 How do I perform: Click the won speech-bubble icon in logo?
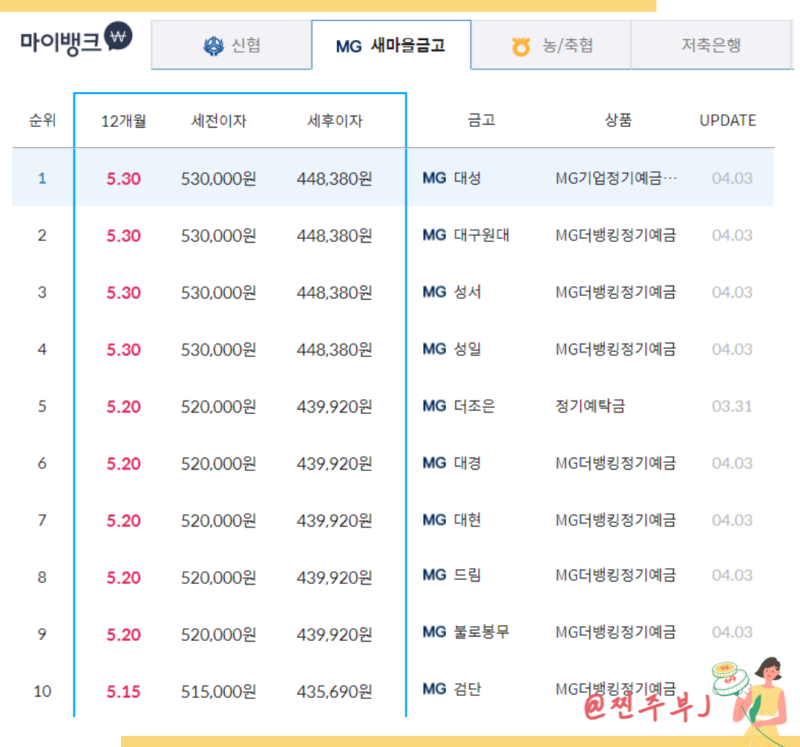tap(118, 36)
